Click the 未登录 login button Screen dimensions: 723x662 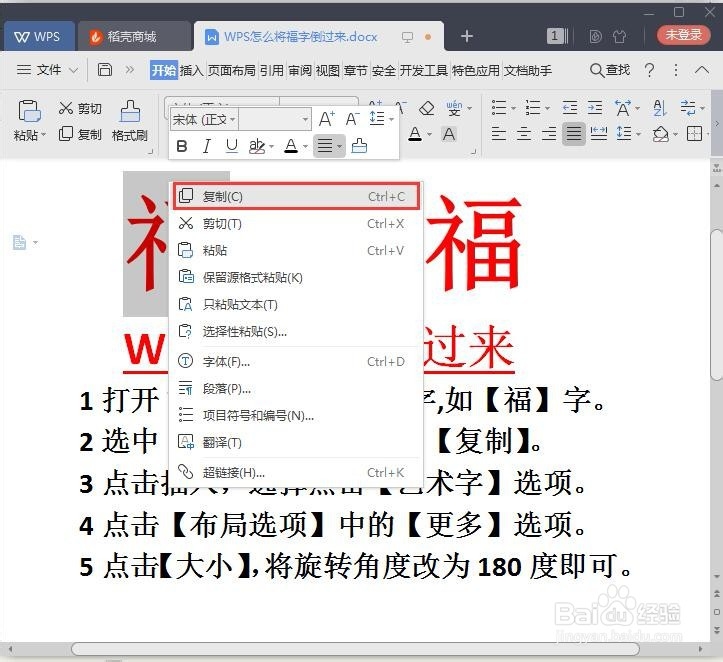point(683,35)
